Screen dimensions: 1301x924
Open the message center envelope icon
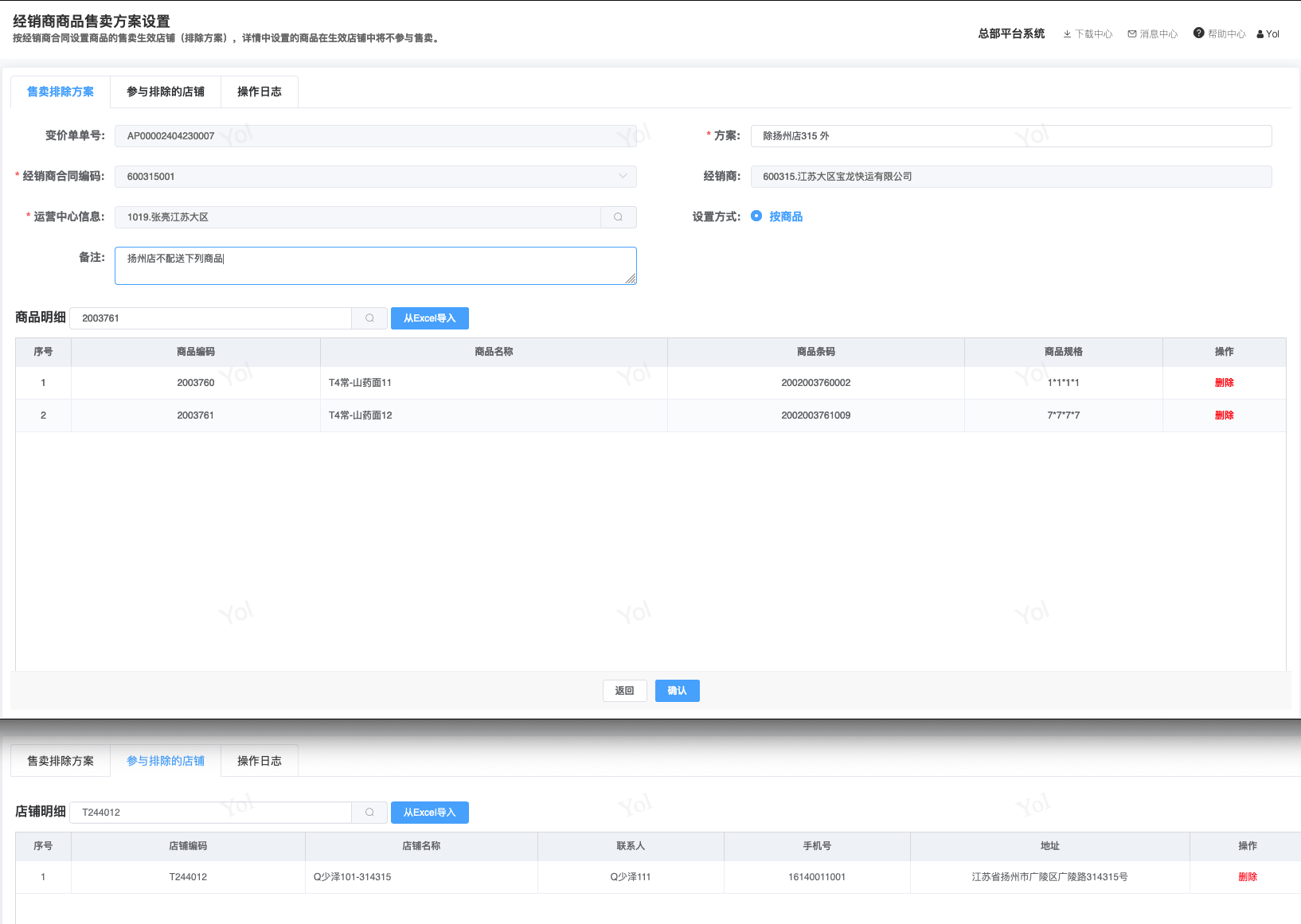[x=1131, y=34]
